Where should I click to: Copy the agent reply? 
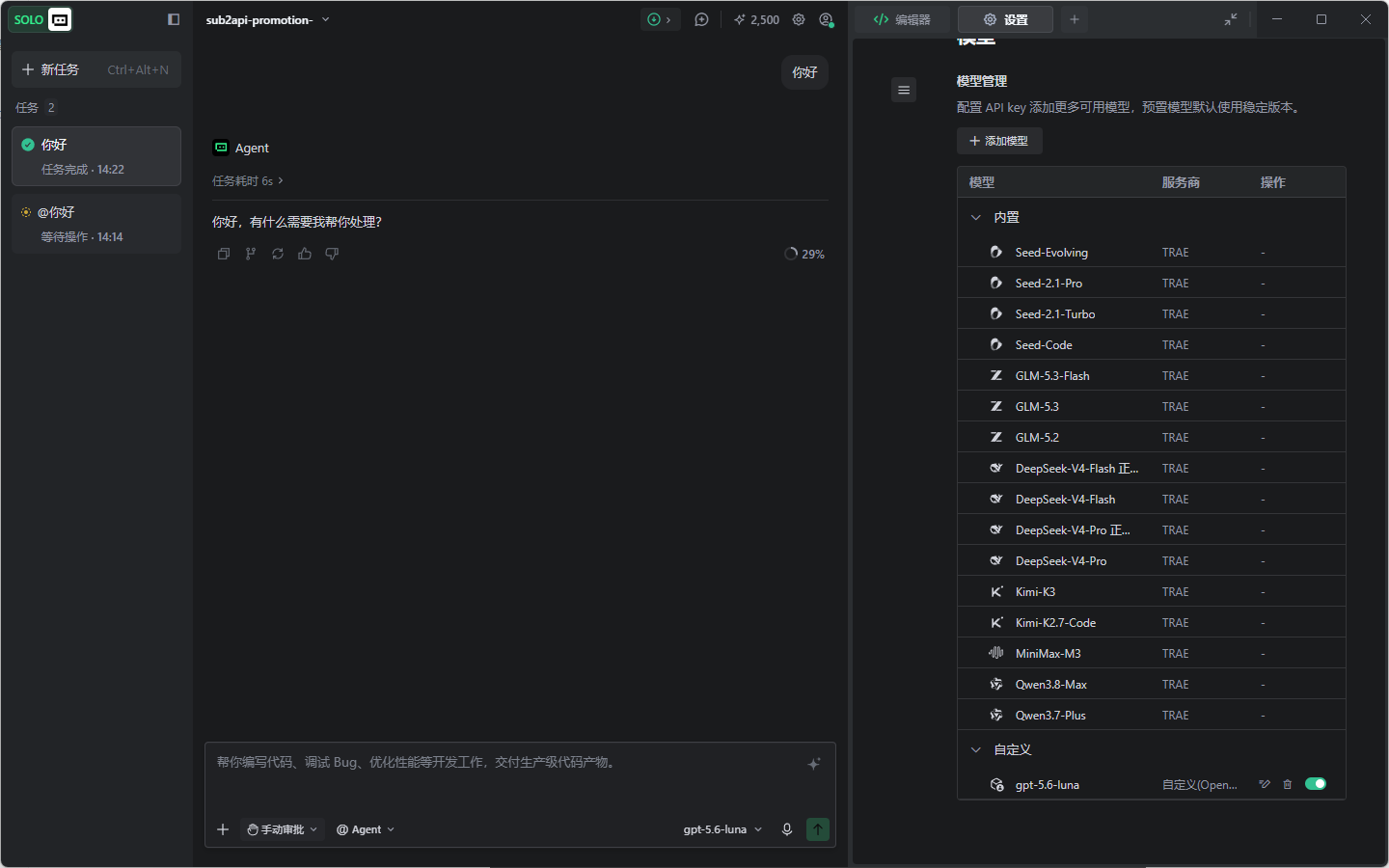pyautogui.click(x=224, y=254)
